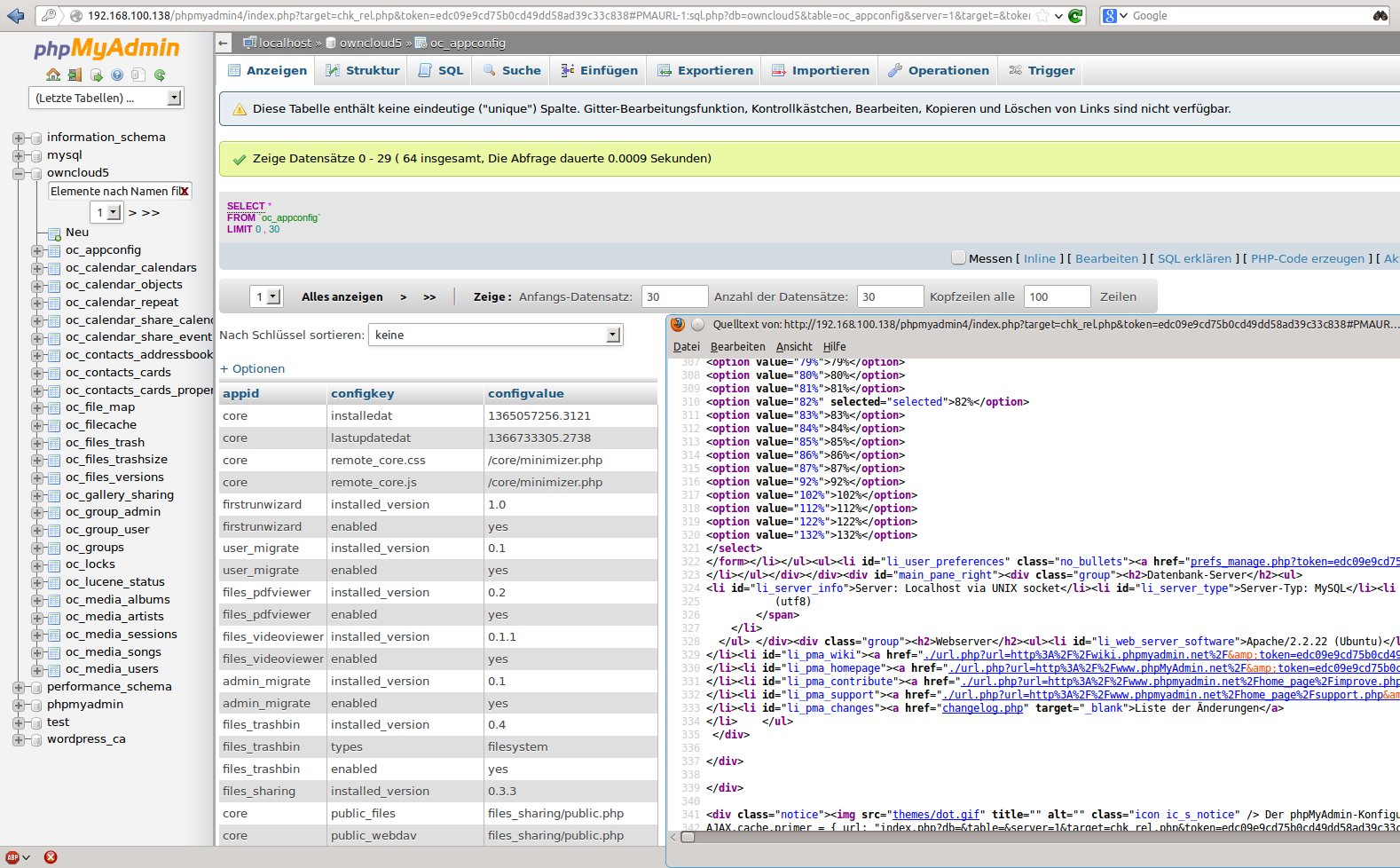The width and height of the screenshot is (1400, 868).
Task: Go to phpMyAdmin home via house icon
Action: point(53,75)
